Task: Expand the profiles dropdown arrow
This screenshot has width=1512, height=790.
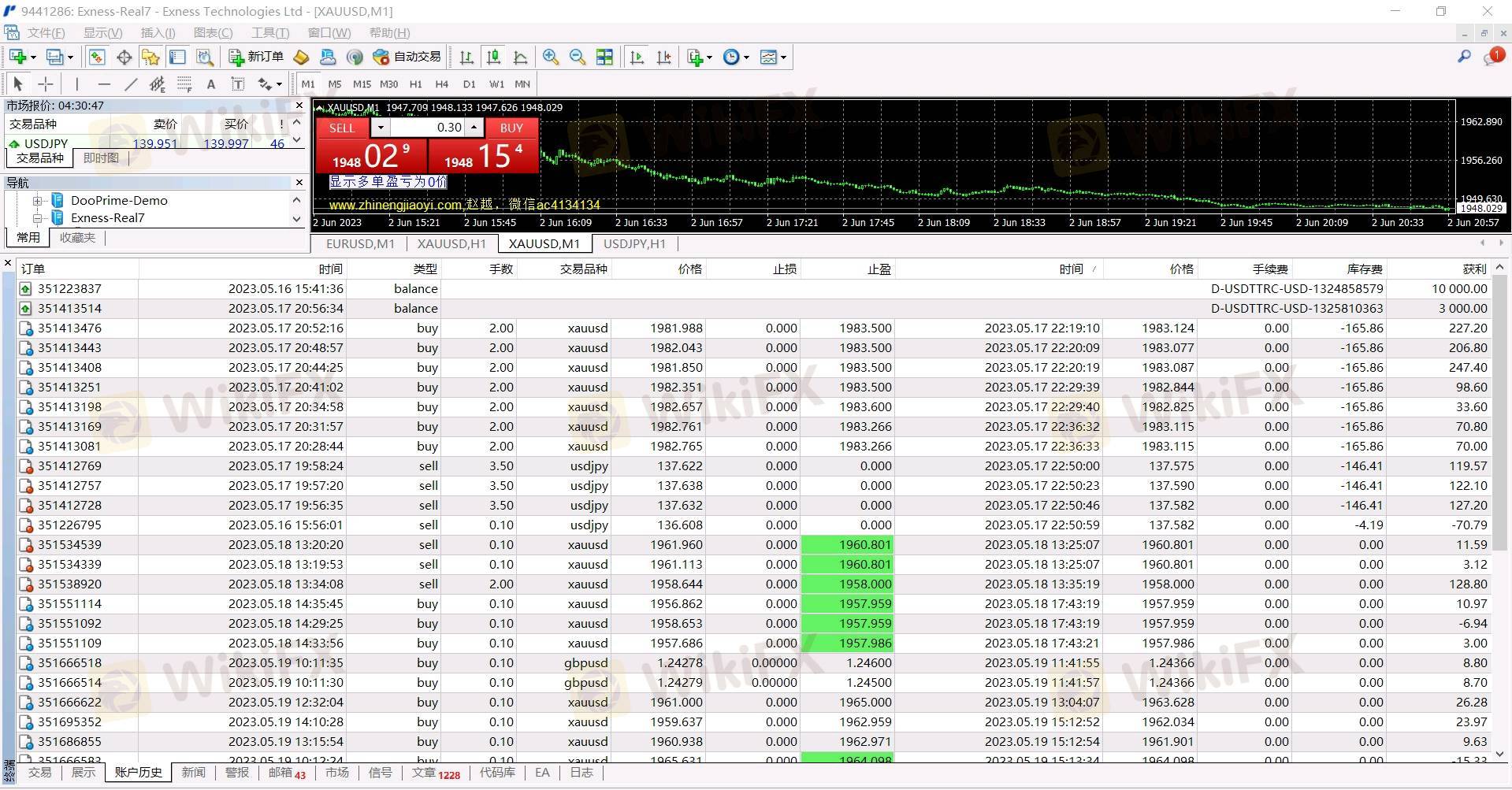Action: pos(70,57)
